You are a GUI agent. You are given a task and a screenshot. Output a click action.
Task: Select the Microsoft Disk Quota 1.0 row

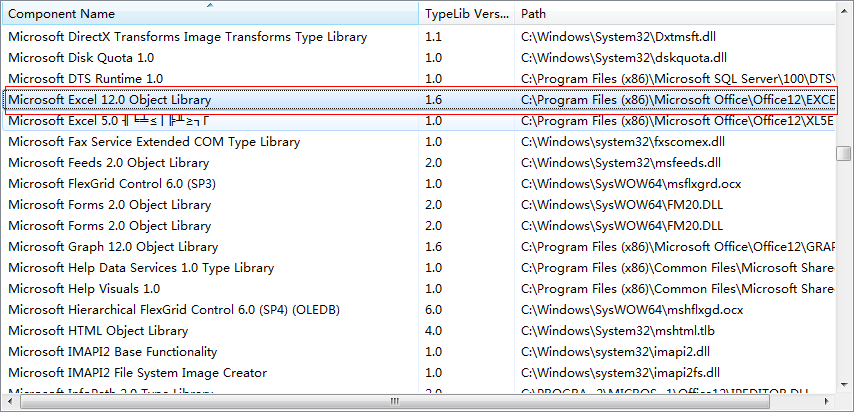coord(418,58)
